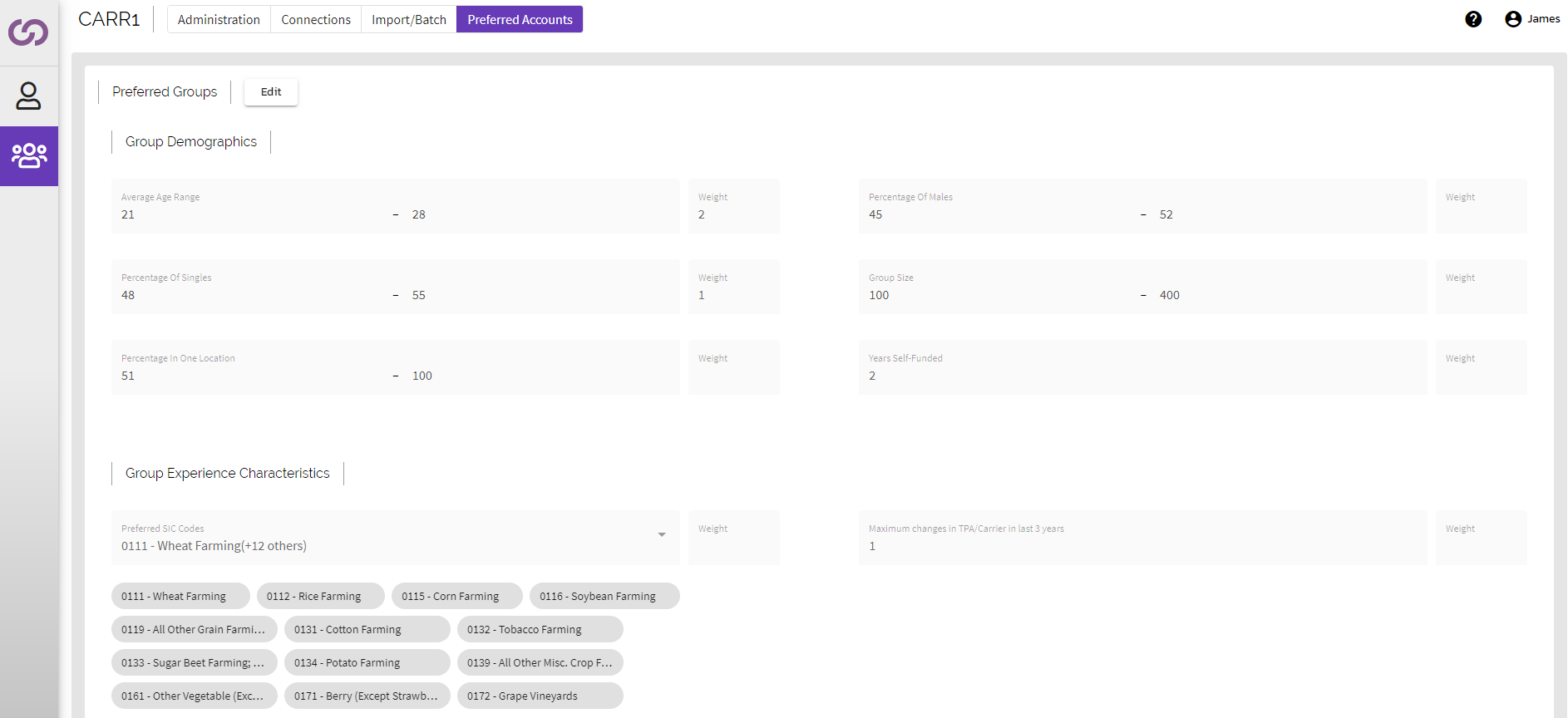
Task: Focus the Percentage Of Singles Weight field
Action: pos(733,295)
